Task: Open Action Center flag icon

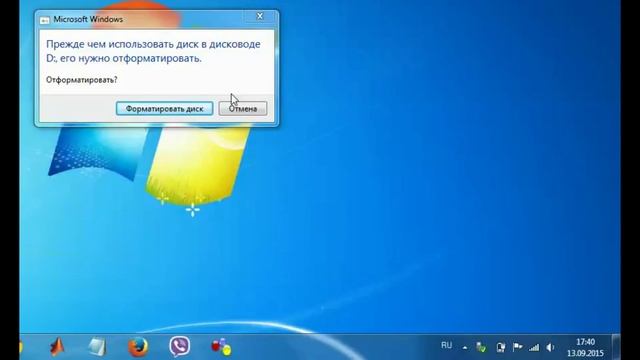Action: click(518, 347)
